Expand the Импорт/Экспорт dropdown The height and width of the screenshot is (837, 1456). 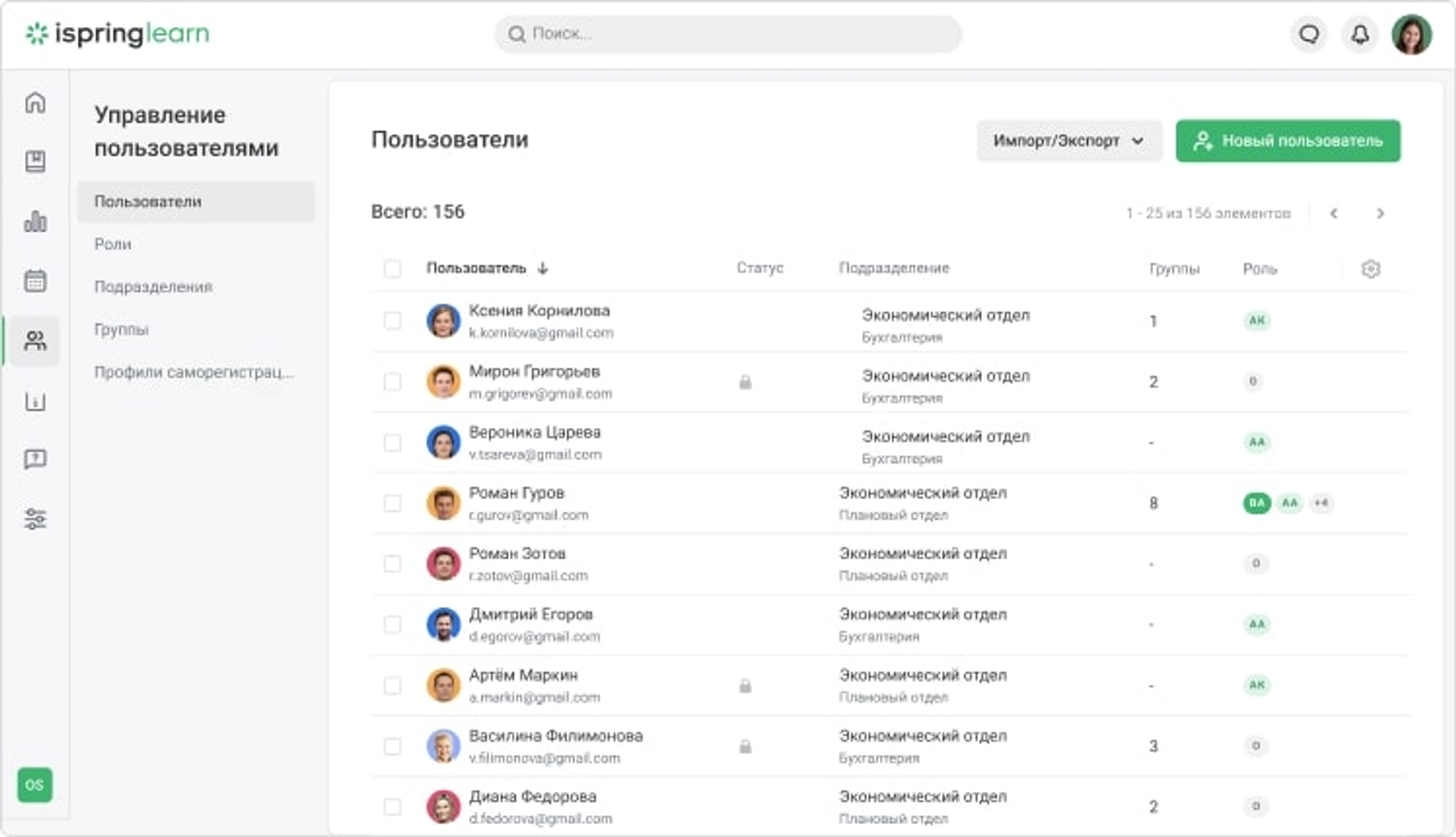tap(1069, 140)
